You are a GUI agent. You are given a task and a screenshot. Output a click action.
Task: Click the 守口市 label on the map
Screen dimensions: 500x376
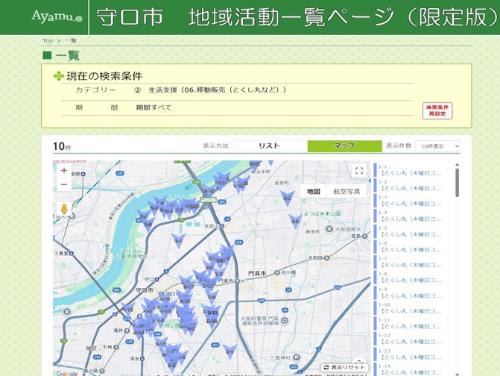[x=144, y=290]
